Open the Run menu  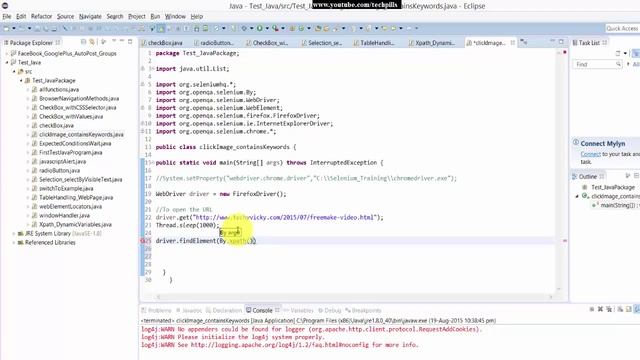coord(155,16)
